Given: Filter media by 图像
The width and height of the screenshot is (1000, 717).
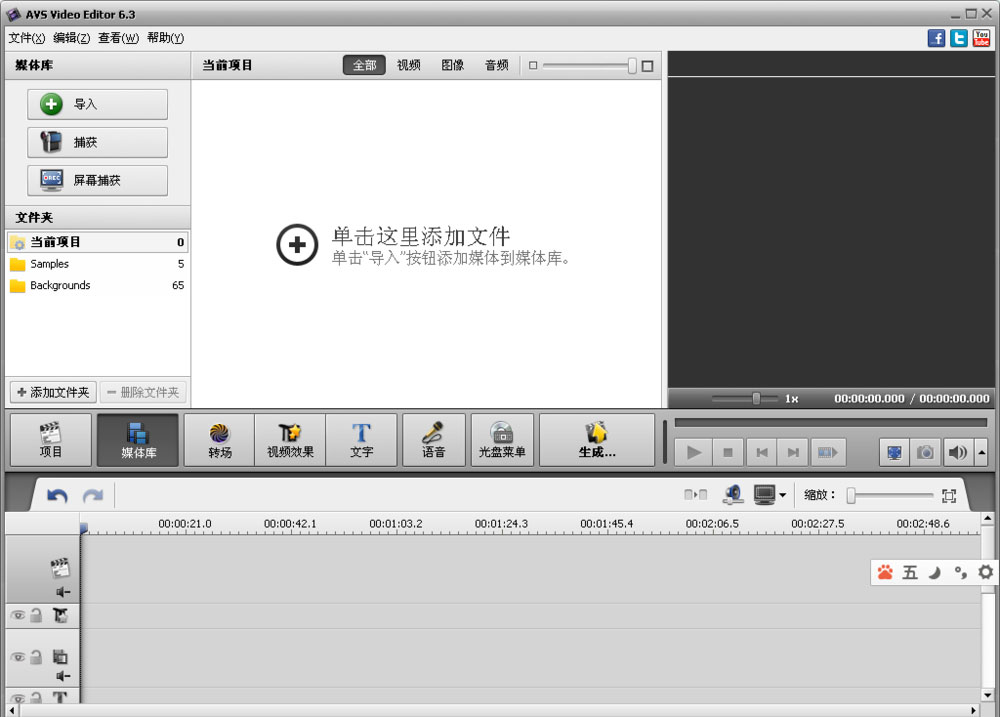Looking at the screenshot, I should 452,65.
